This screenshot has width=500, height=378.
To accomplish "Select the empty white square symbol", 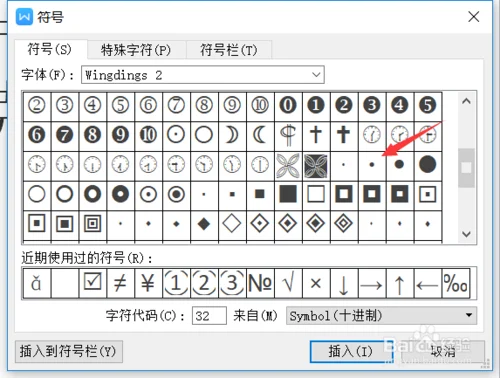I will click(x=316, y=194).
